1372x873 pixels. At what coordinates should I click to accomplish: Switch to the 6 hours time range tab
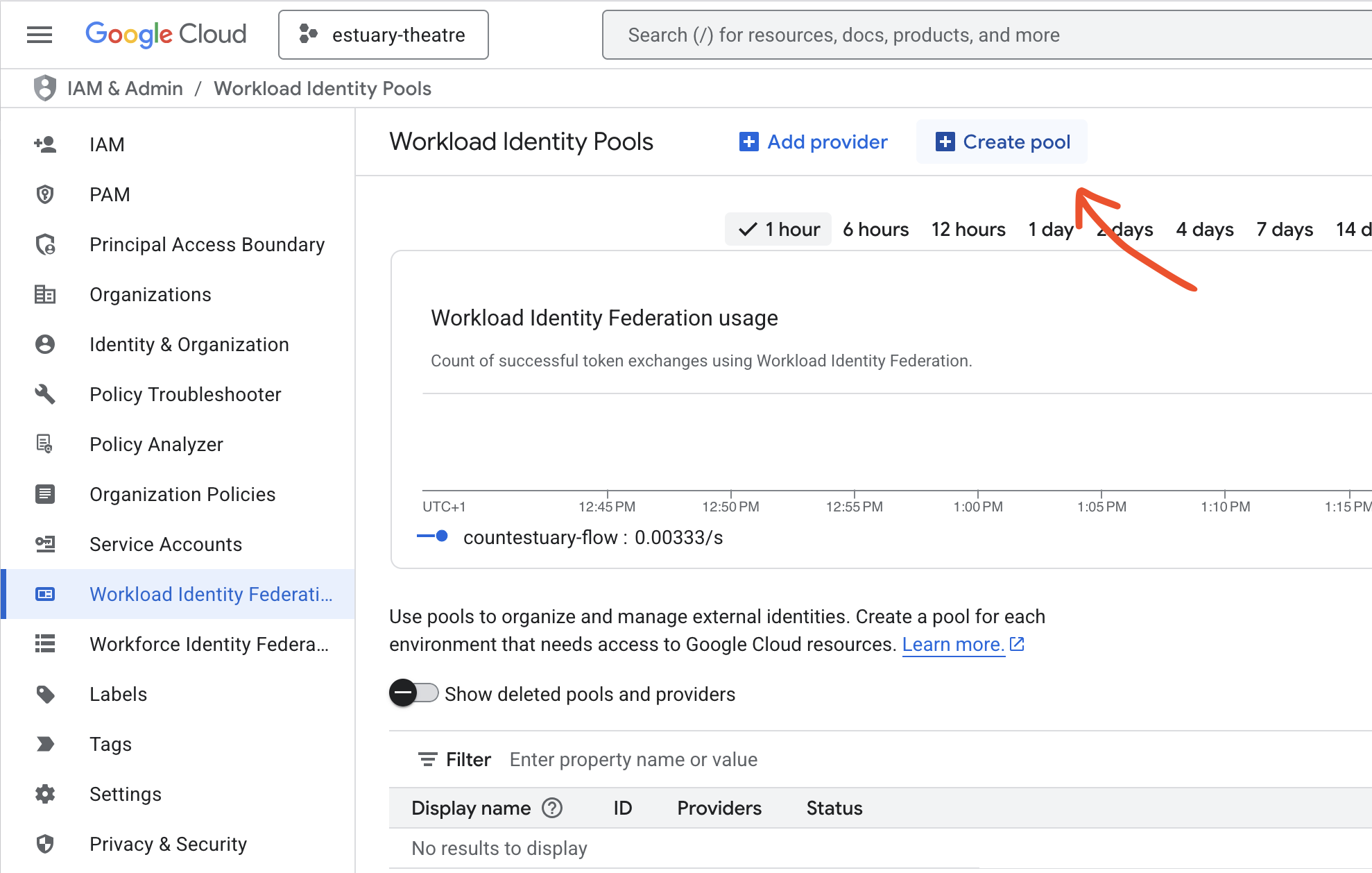coord(875,229)
